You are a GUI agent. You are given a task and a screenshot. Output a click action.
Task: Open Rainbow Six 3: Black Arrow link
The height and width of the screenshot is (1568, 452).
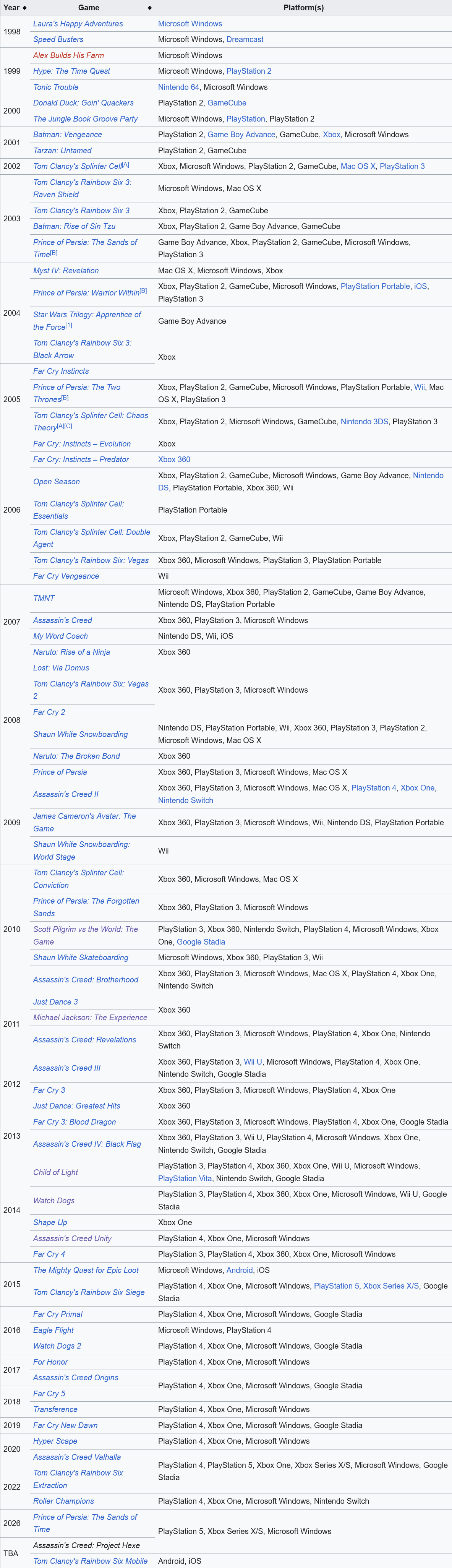pyautogui.click(x=82, y=349)
